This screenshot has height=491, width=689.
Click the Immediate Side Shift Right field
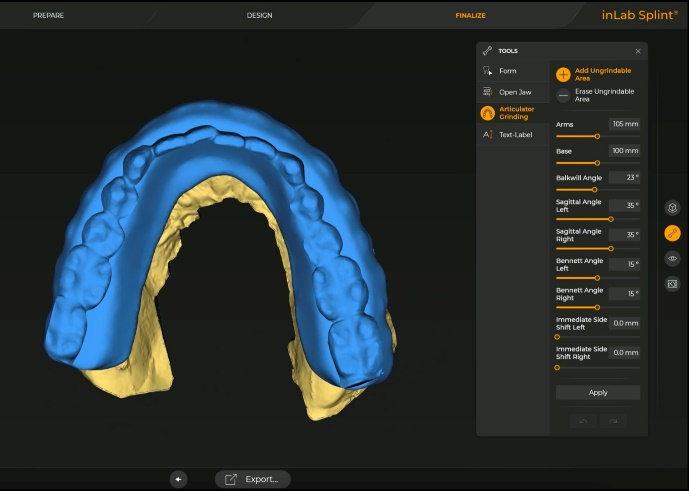click(624, 353)
